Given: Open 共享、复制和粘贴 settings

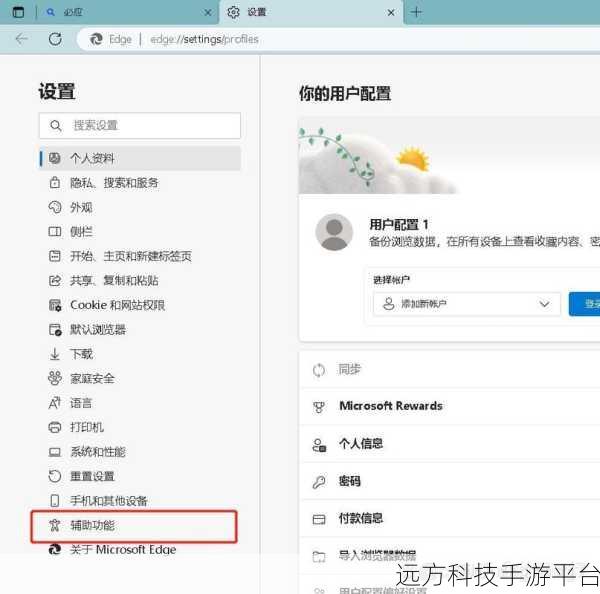Looking at the screenshot, I should [x=140, y=281].
